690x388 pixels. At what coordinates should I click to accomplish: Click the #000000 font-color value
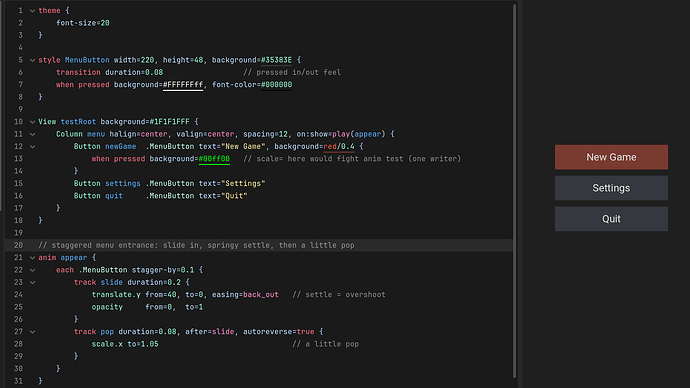[276, 84]
